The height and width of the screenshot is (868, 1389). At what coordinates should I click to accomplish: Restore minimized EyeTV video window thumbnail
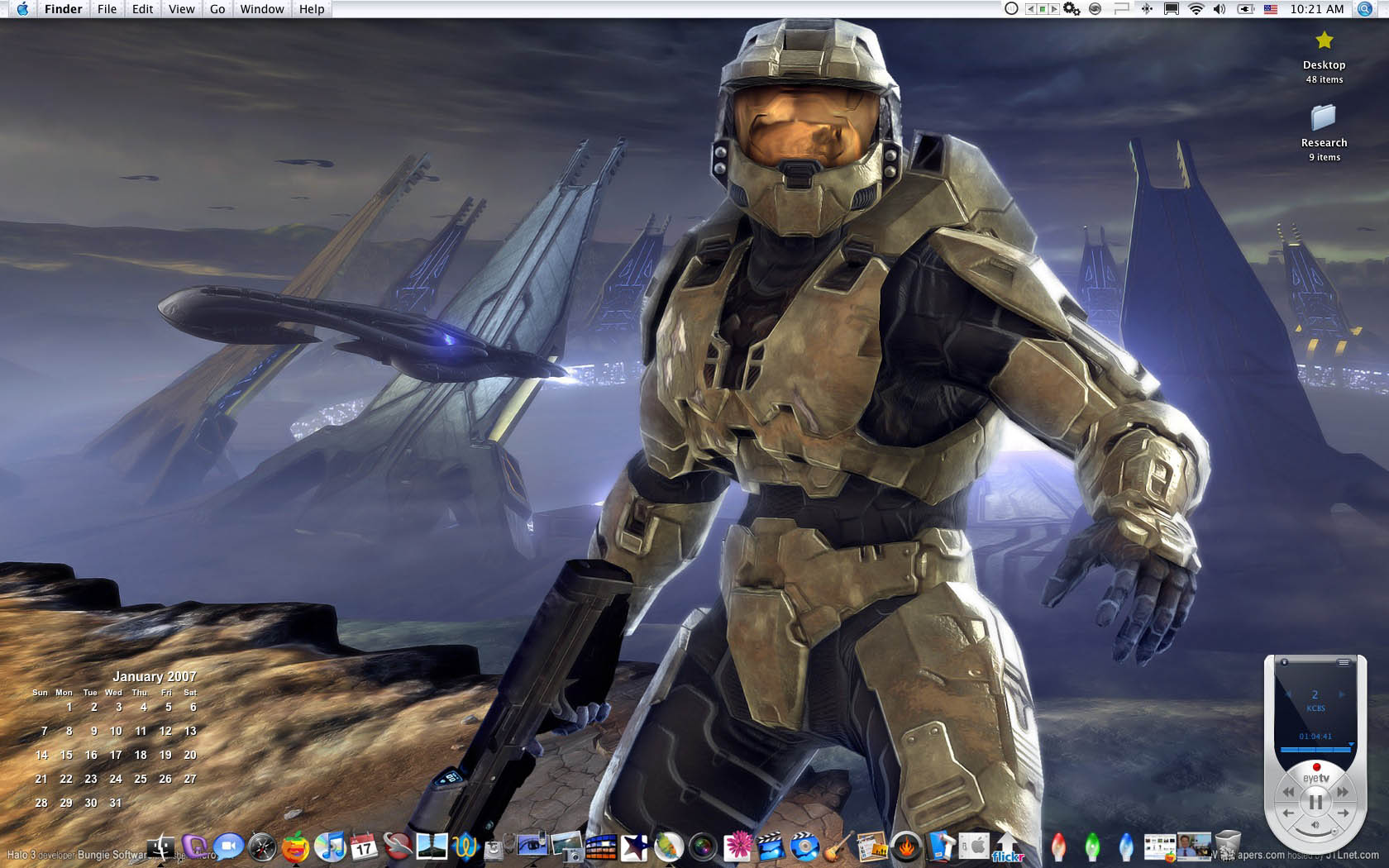click(1194, 847)
